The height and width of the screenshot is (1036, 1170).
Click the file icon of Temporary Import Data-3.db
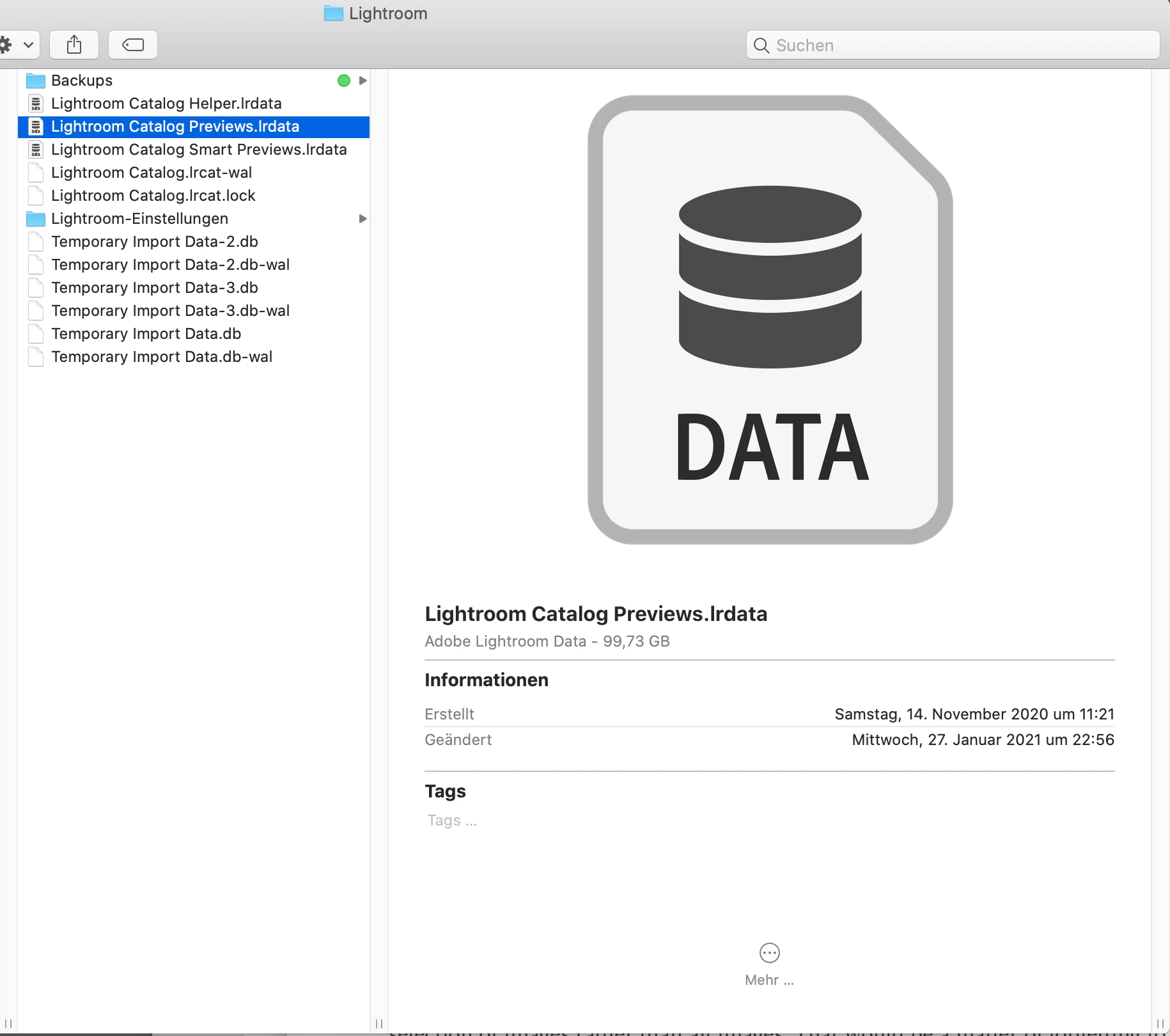click(x=36, y=288)
